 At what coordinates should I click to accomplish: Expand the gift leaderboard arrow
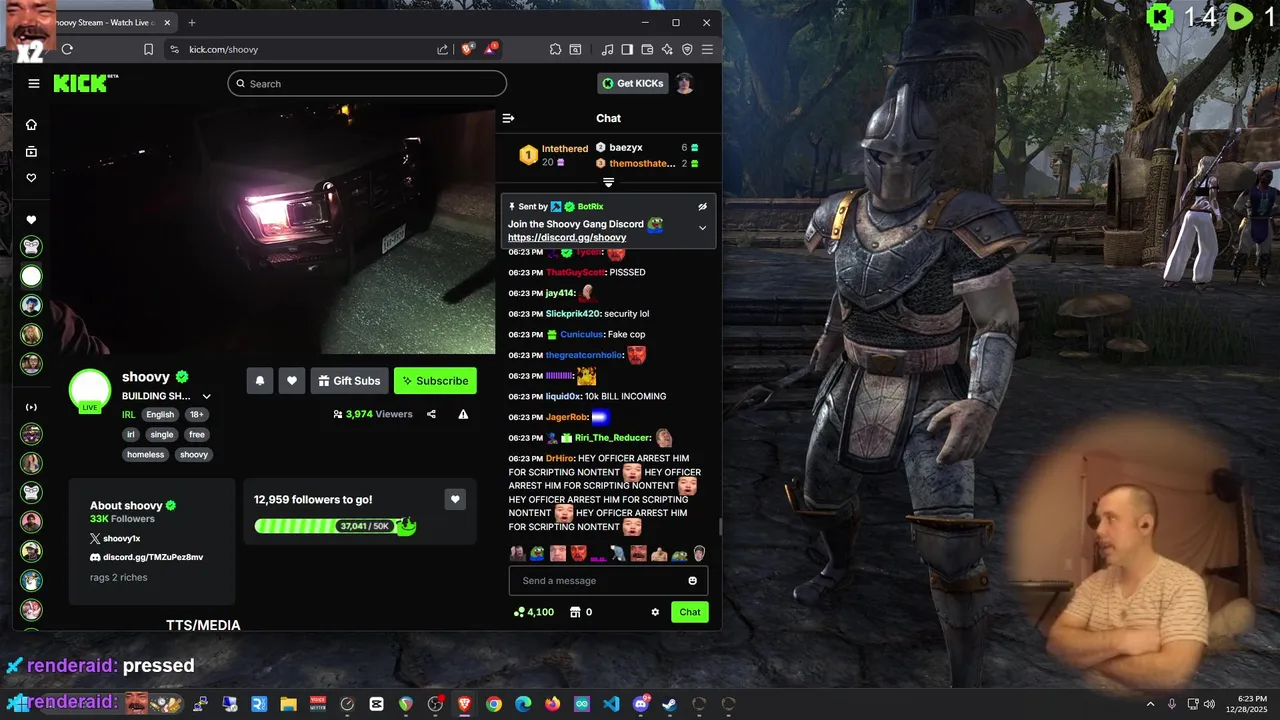pyautogui.click(x=608, y=182)
